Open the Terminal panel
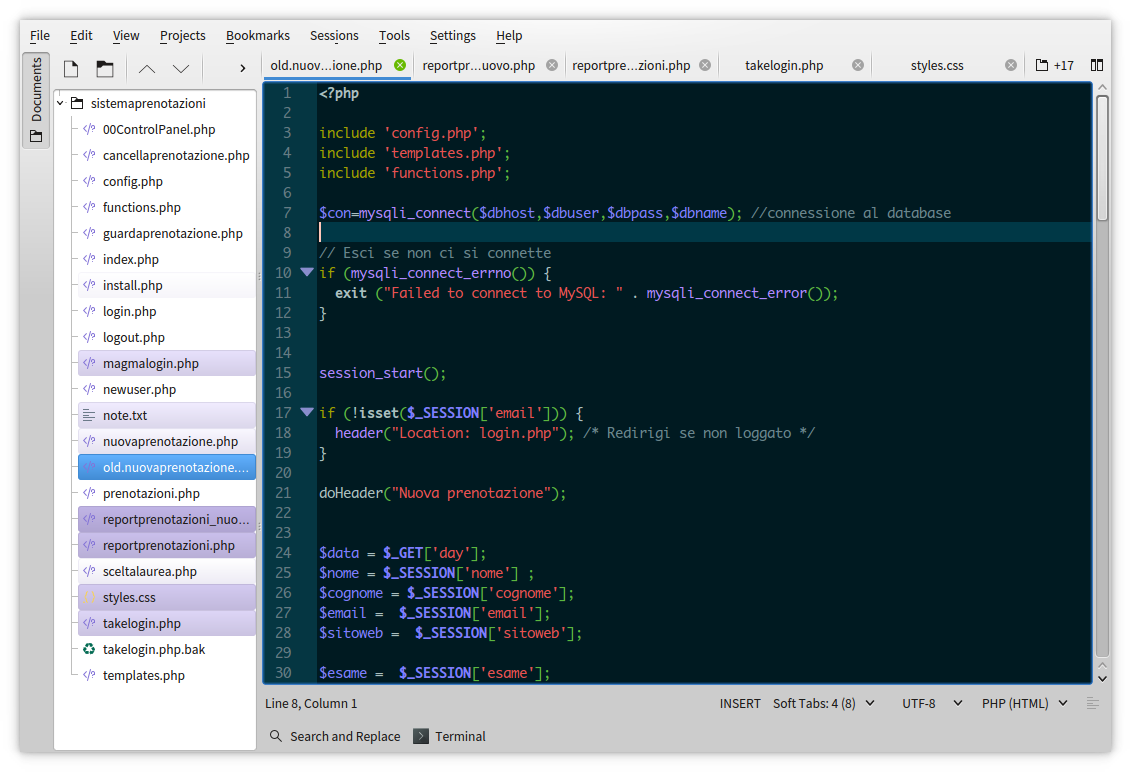1131x772 pixels. [450, 736]
